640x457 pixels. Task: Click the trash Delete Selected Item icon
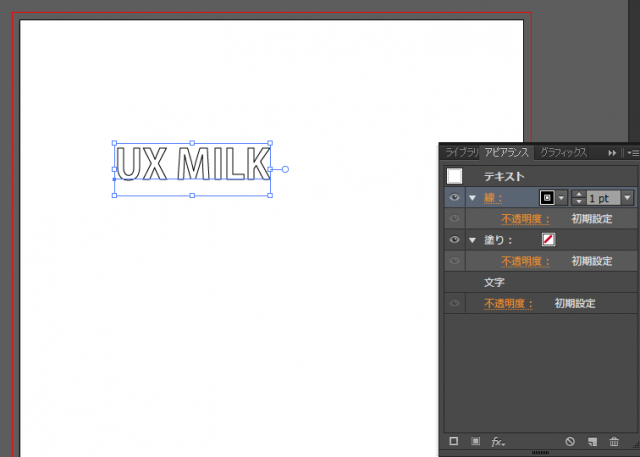[613, 441]
